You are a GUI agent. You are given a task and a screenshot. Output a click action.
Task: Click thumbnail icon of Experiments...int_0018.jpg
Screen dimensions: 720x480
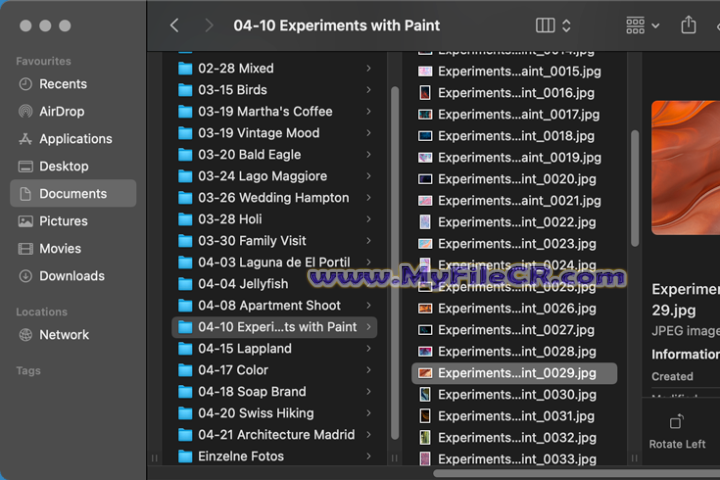tap(425, 136)
